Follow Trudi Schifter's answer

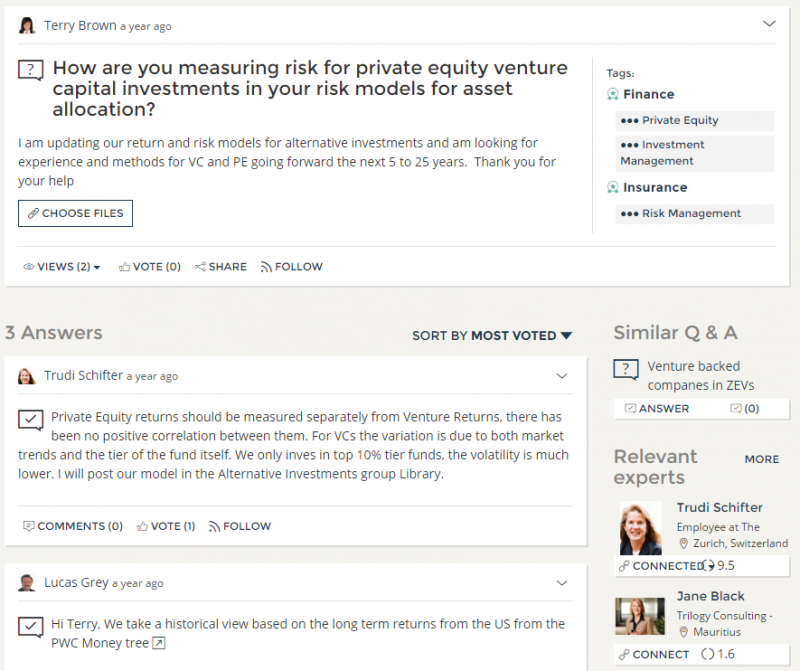point(240,526)
